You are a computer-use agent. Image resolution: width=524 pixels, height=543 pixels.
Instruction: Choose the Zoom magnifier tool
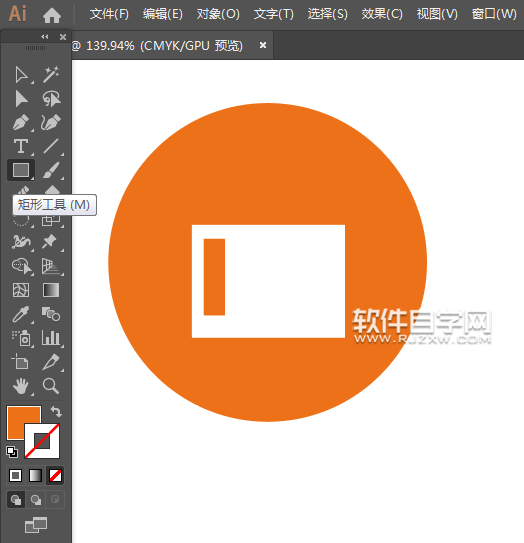(51, 386)
